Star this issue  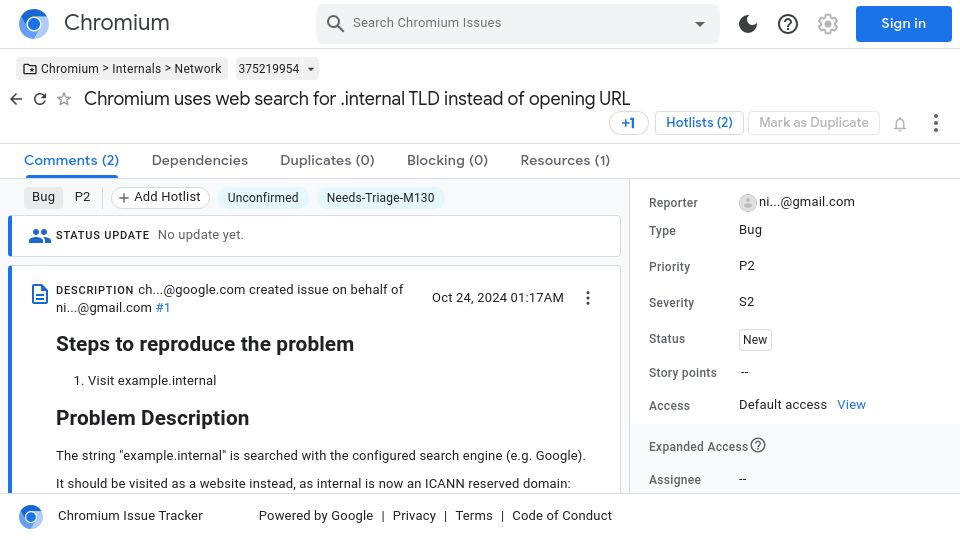click(64, 99)
